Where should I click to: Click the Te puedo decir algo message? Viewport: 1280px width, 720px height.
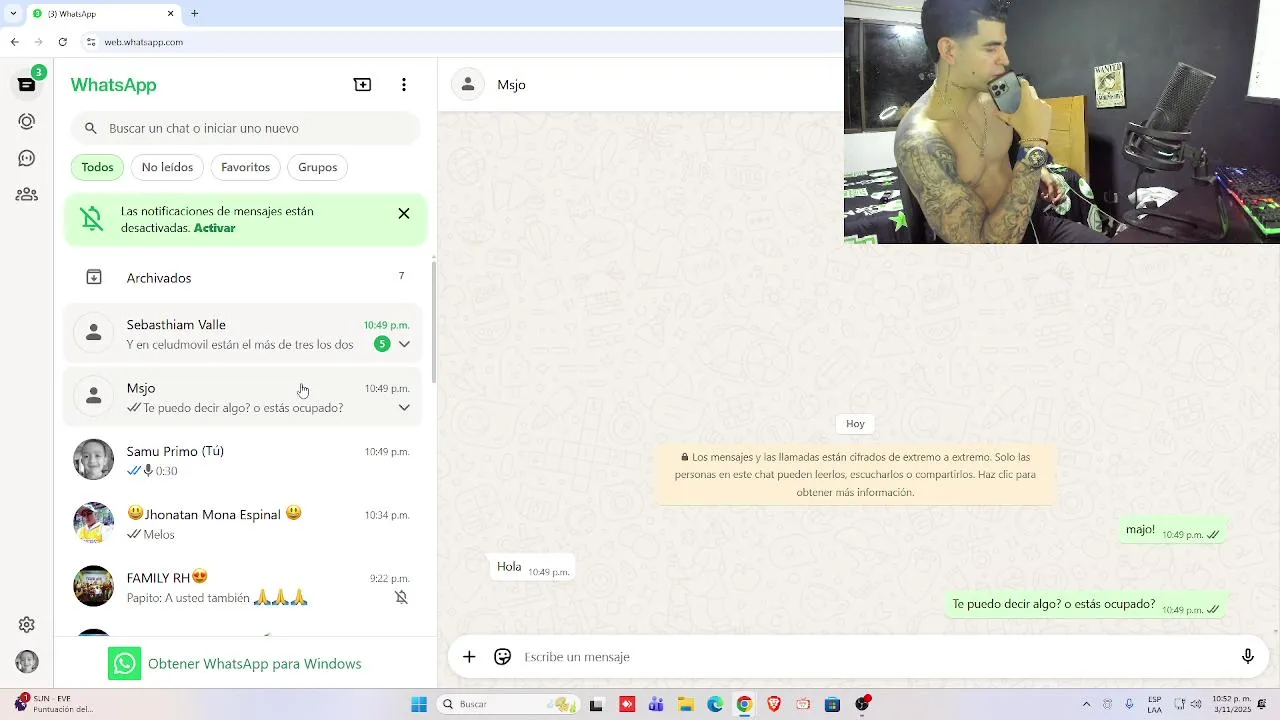pos(1086,605)
